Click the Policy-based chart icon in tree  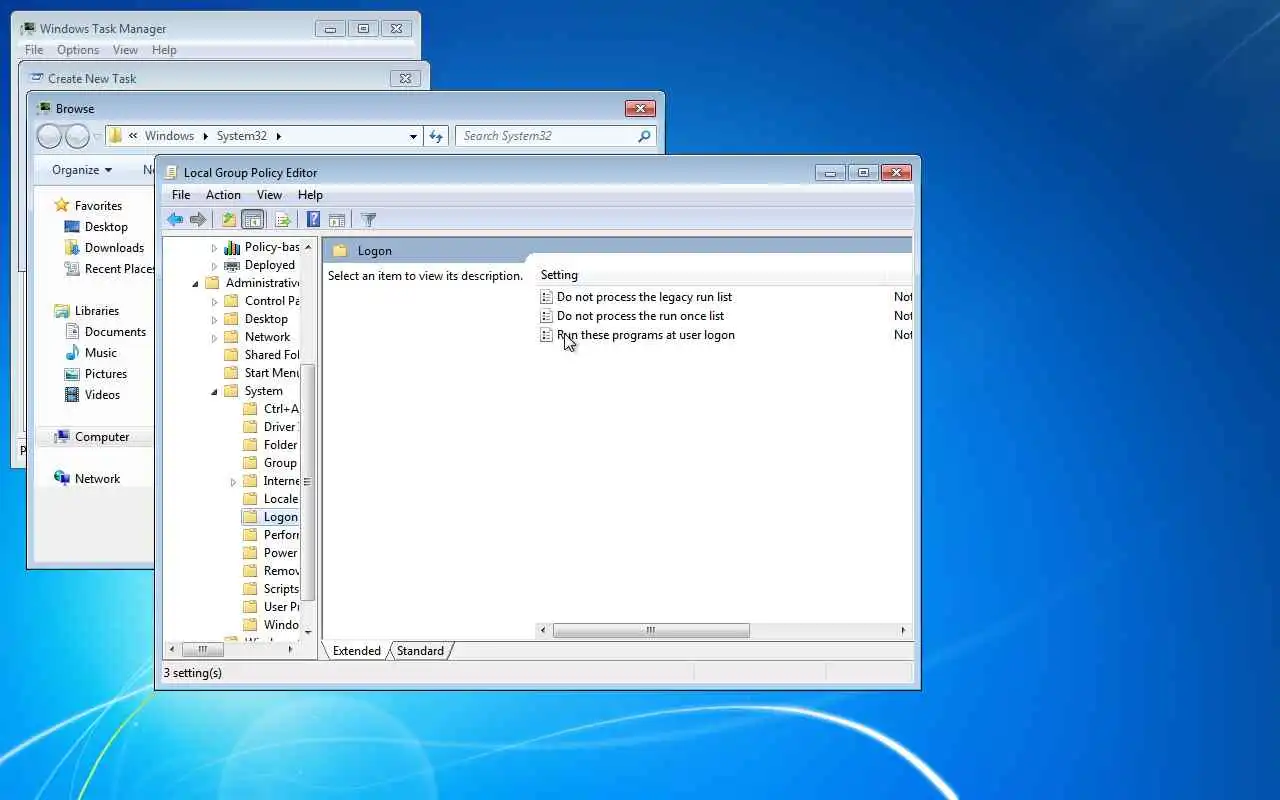(x=232, y=247)
